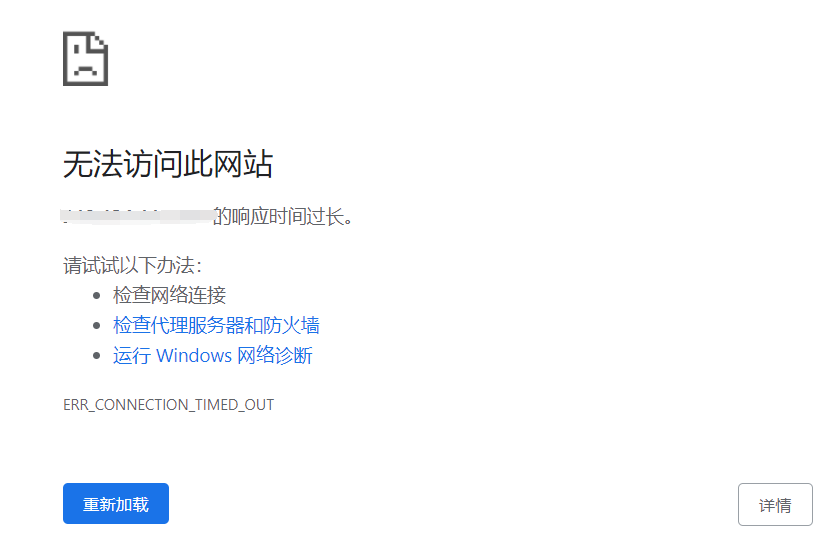The image size is (837, 551).
Task: Click the 无法访问此网站 heading
Action: (x=168, y=163)
